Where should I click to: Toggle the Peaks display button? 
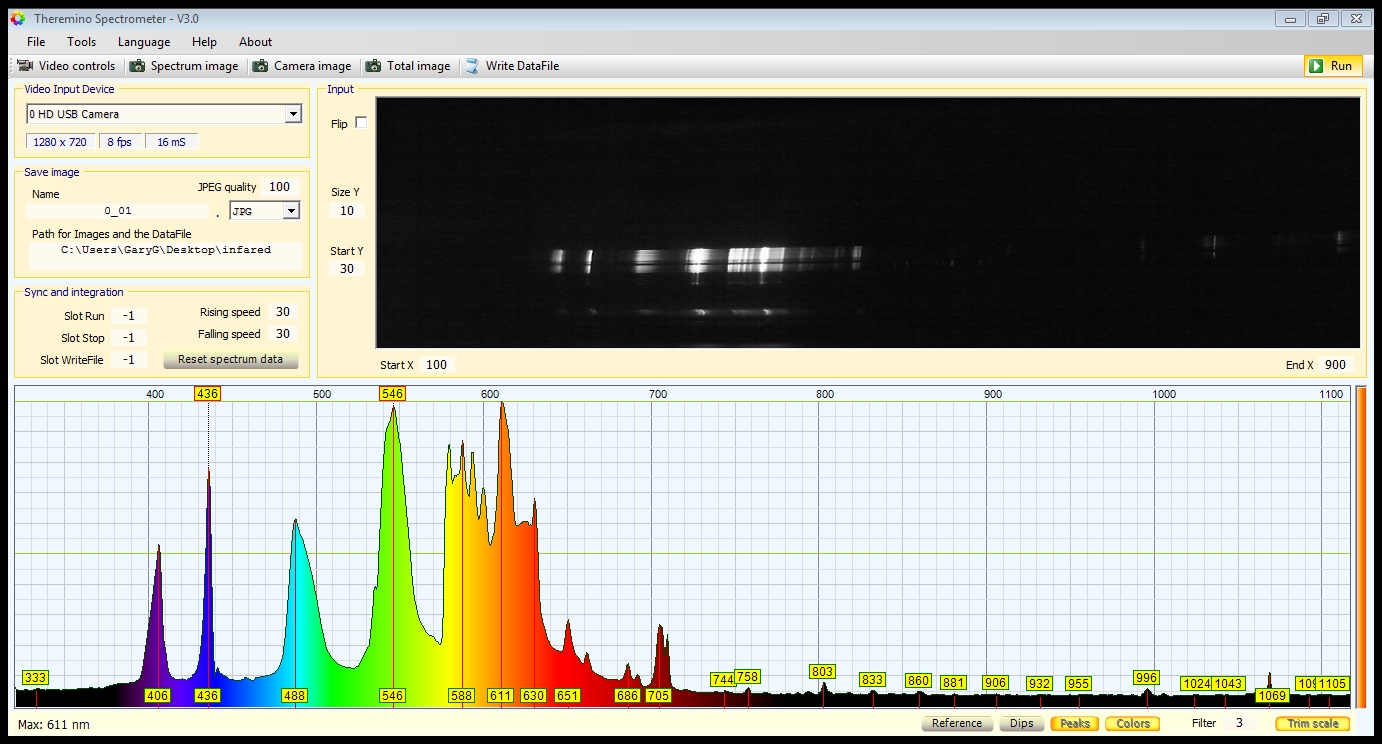(1074, 723)
